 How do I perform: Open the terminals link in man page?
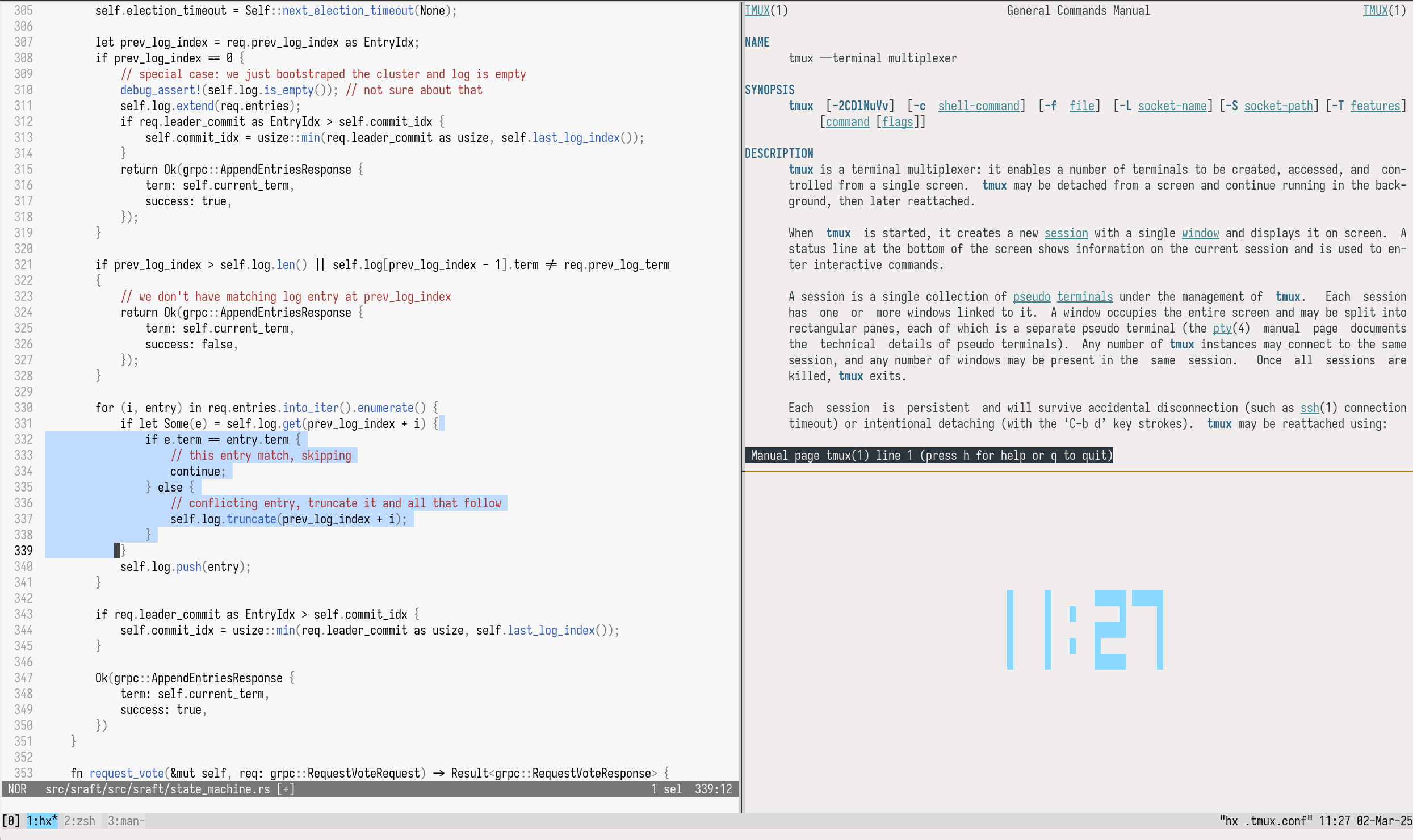(x=1085, y=296)
